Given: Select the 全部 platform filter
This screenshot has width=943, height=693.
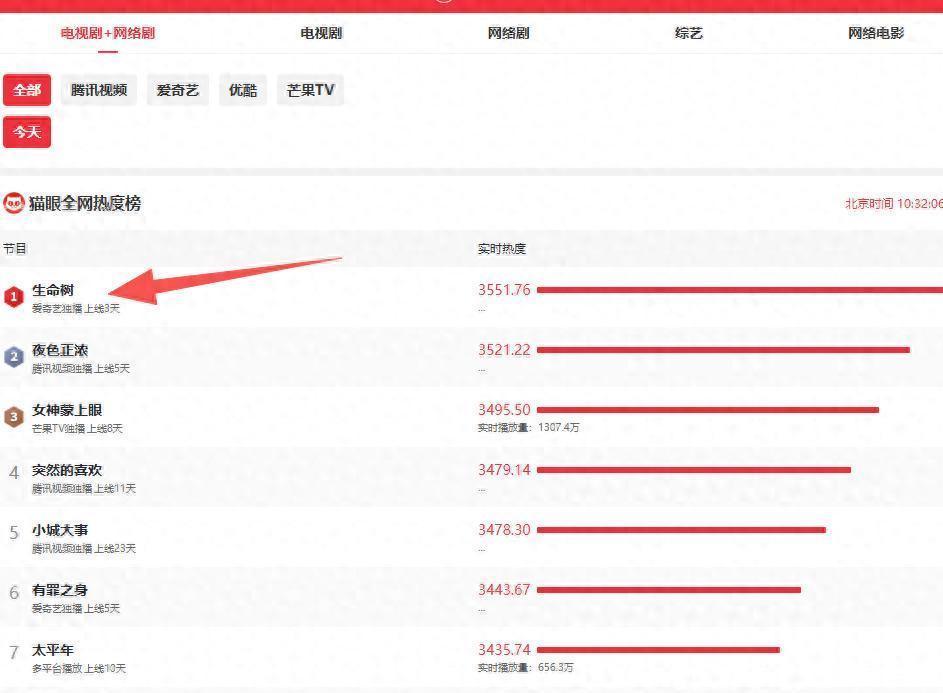Looking at the screenshot, I should (x=27, y=90).
